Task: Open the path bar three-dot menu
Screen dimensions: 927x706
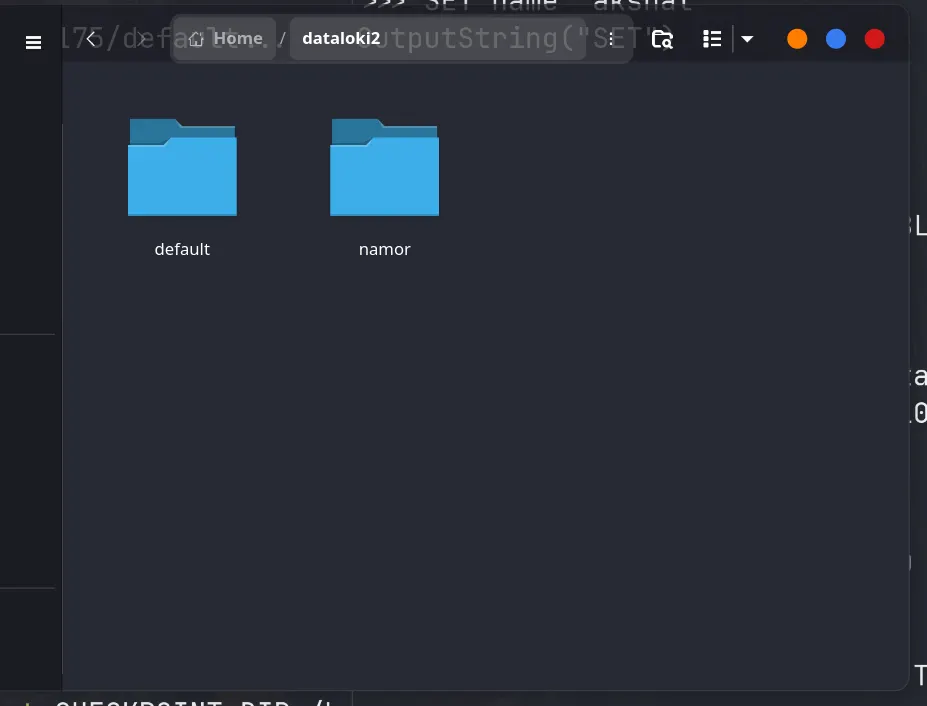Action: (x=612, y=39)
